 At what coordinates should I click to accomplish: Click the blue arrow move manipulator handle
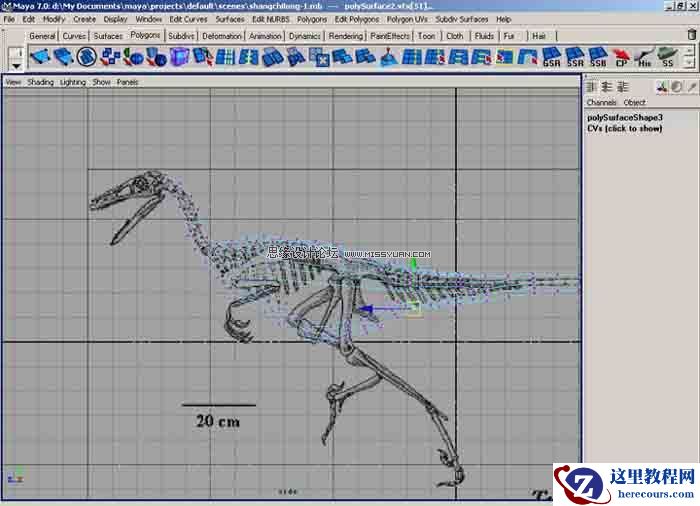(367, 309)
